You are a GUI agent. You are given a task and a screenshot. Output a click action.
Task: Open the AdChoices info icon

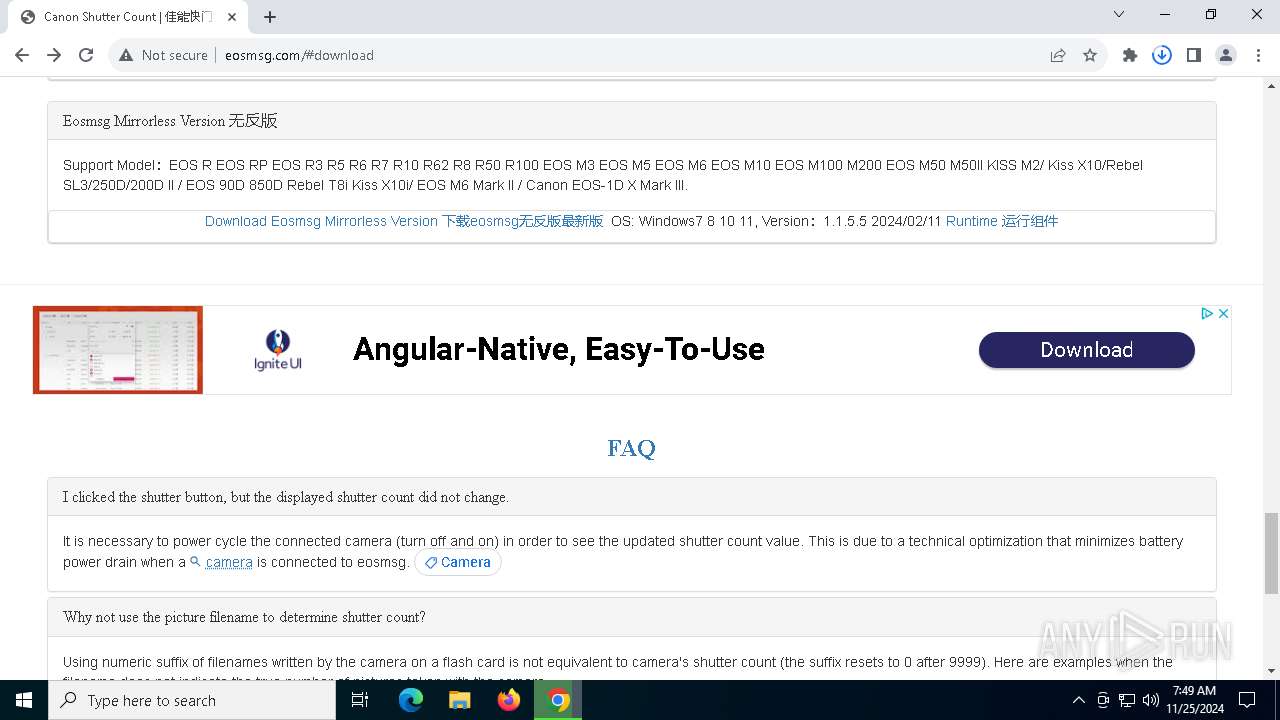pyautogui.click(x=1206, y=313)
